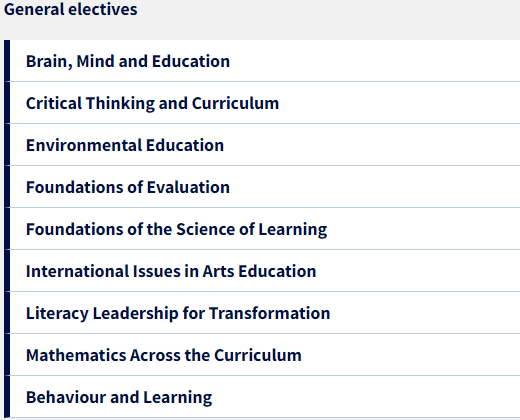The height and width of the screenshot is (420, 520).
Task: Open Behaviour and Learning elective
Action: 119,397
